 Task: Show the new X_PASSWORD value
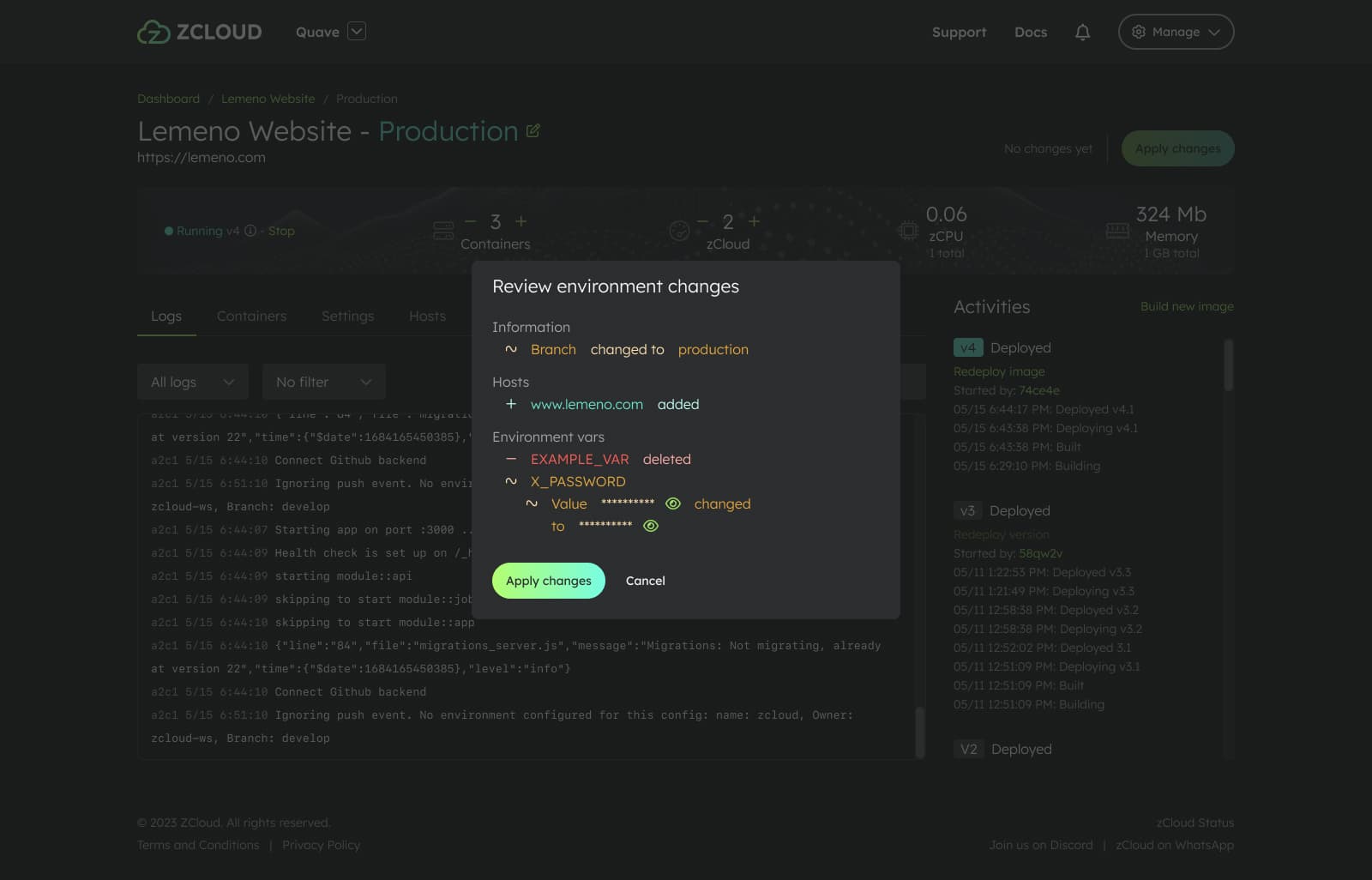[651, 526]
